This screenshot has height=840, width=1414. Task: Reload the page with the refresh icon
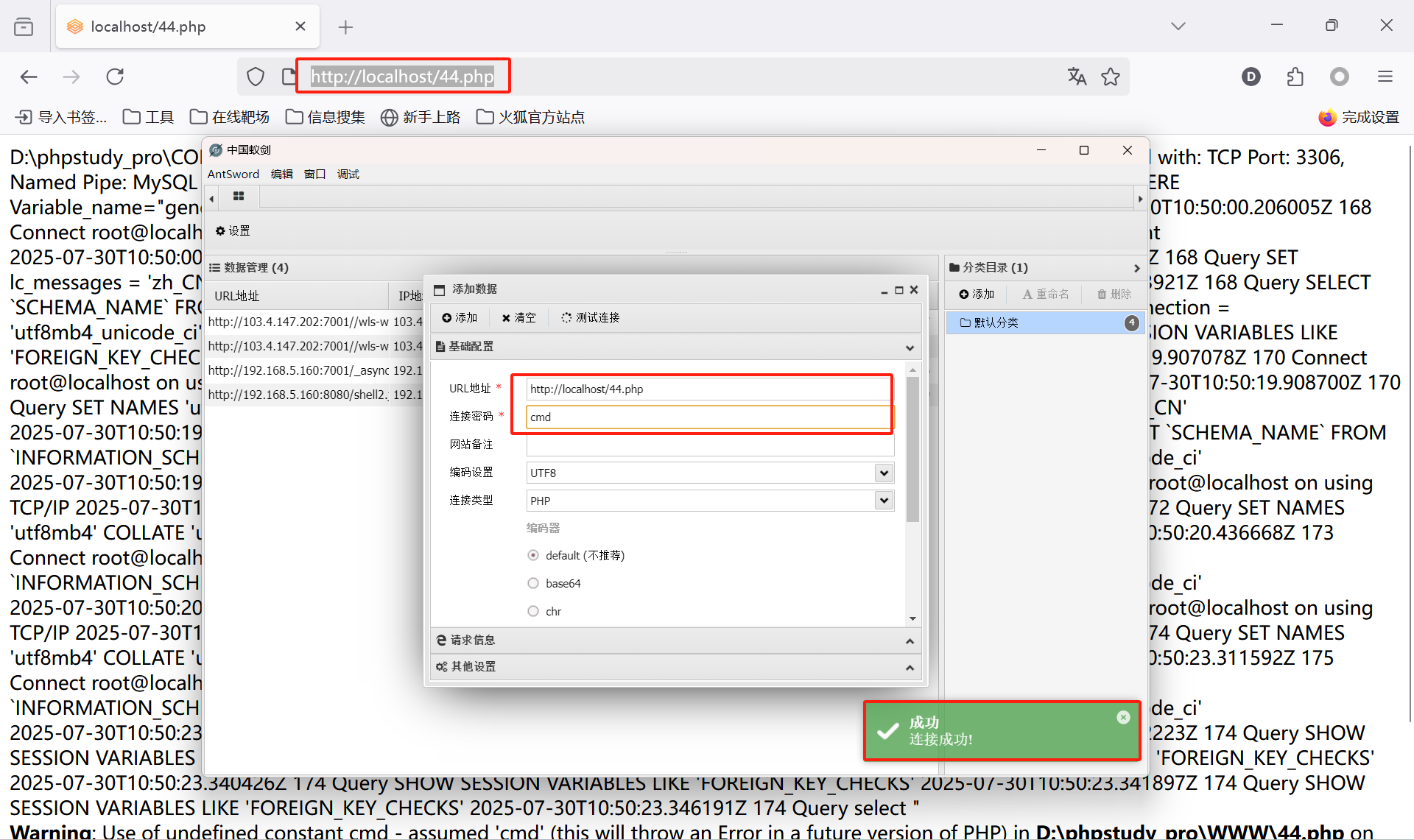pyautogui.click(x=115, y=77)
